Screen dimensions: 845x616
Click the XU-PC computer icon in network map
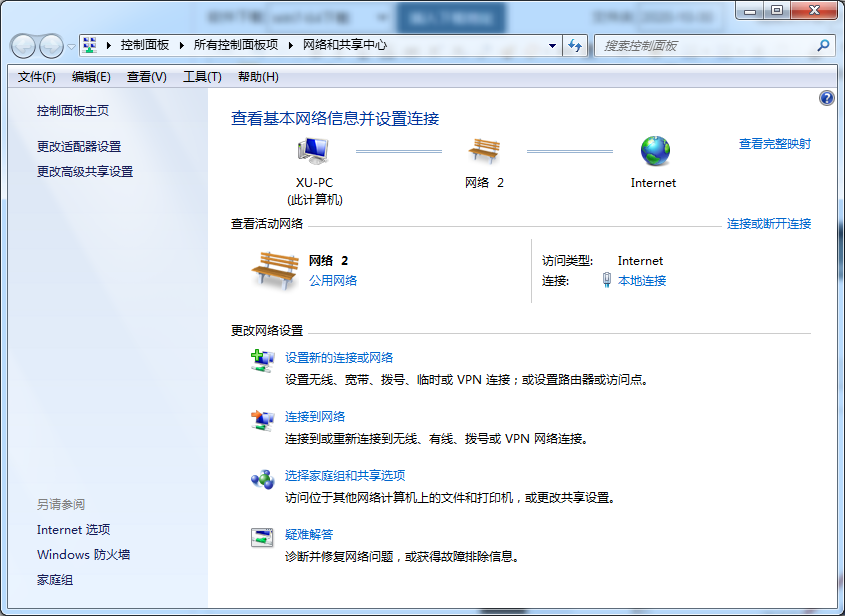311,149
